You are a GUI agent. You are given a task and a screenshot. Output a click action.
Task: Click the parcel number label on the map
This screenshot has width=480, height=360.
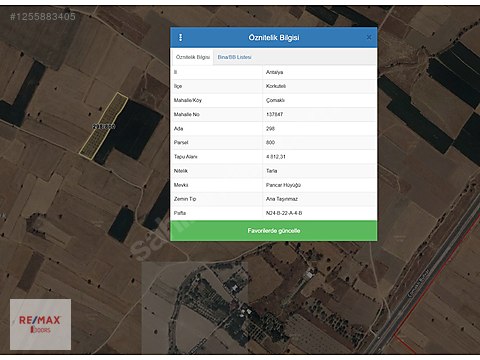tap(104, 127)
